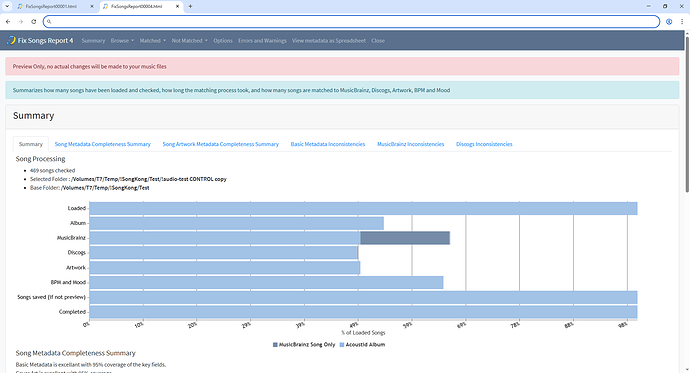Screen dimensions: 690x373
Task: Close the FixSongsReport00001.html tab
Action: coord(92,7)
